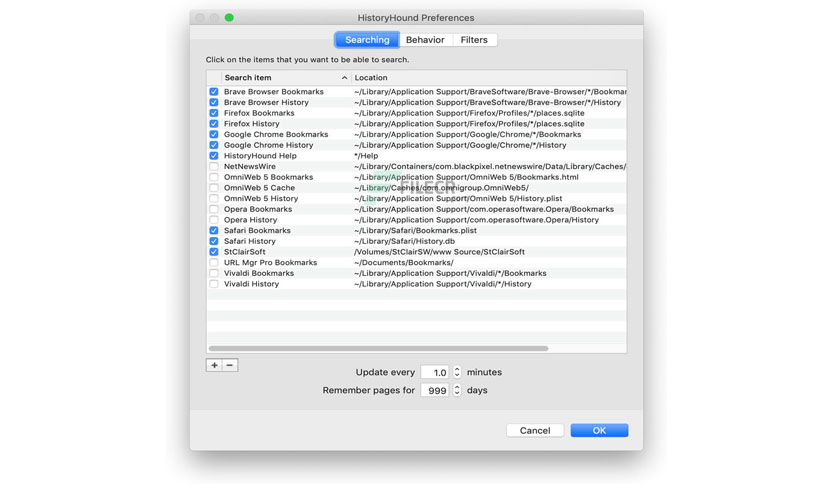Select the Google Chrome History row label

click(x=269, y=145)
